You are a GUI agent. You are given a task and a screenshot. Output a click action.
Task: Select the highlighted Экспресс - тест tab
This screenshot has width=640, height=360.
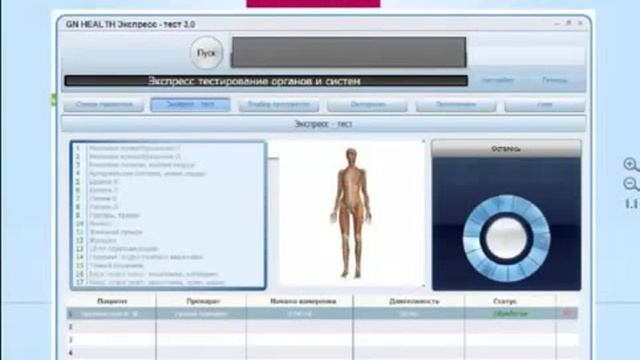(190, 104)
